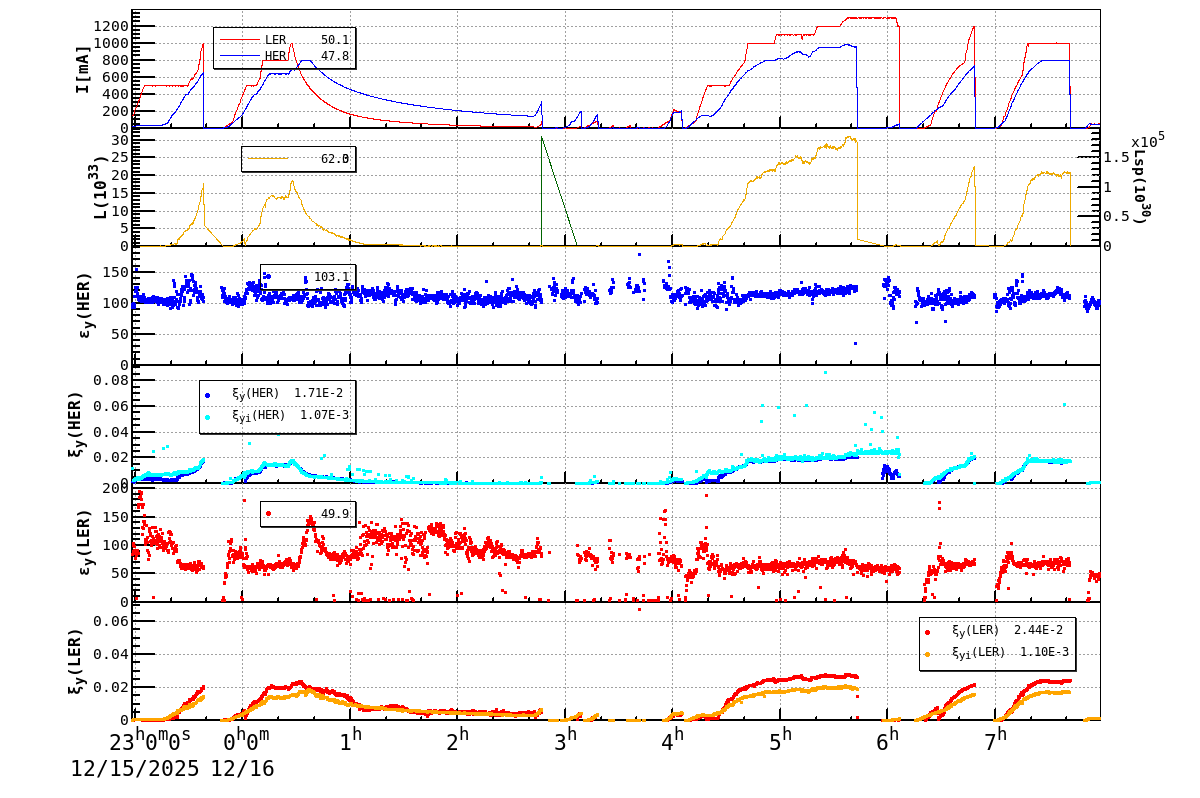Click the 600 tick on the current axis
Viewport: 1200px width, 798px height.
click(114, 77)
